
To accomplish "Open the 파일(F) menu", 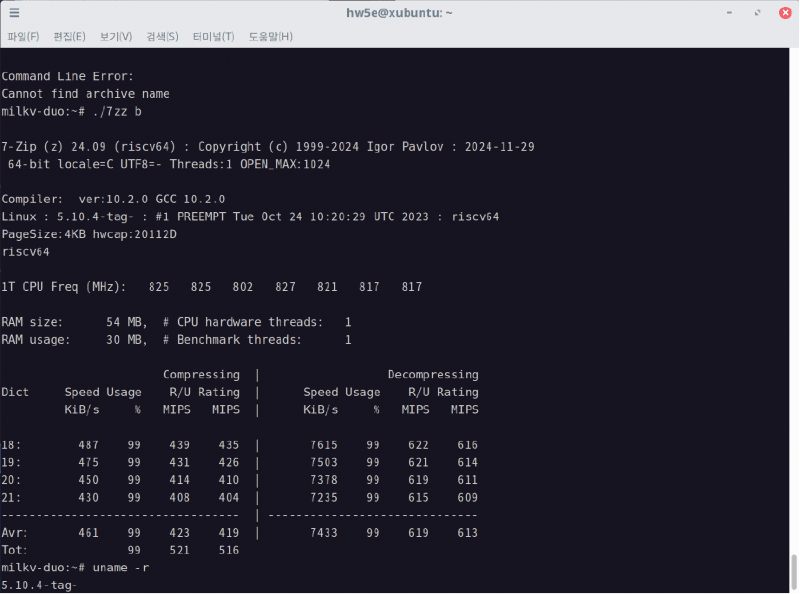I will (x=23, y=36).
